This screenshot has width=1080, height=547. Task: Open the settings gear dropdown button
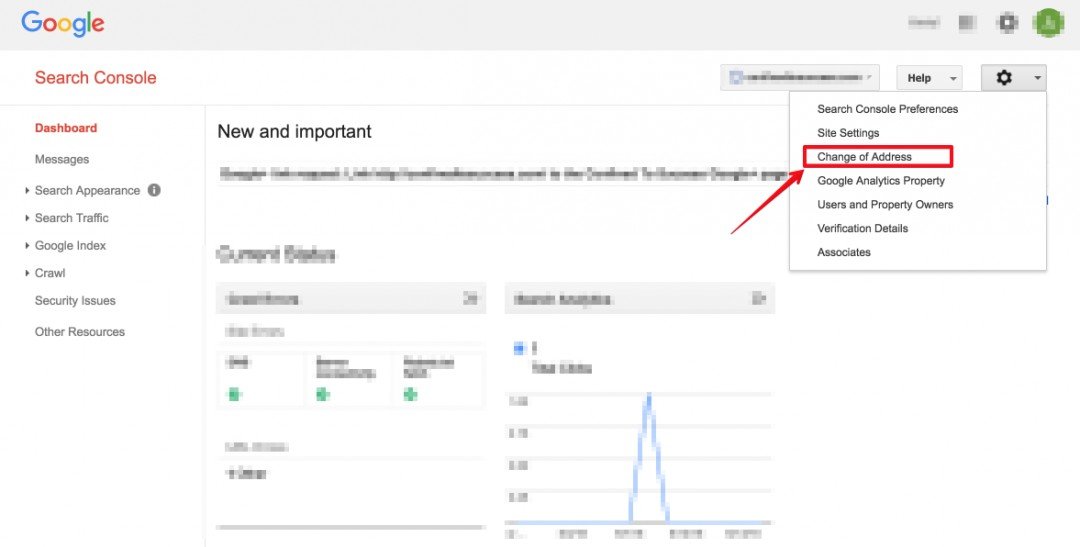[x=1013, y=78]
